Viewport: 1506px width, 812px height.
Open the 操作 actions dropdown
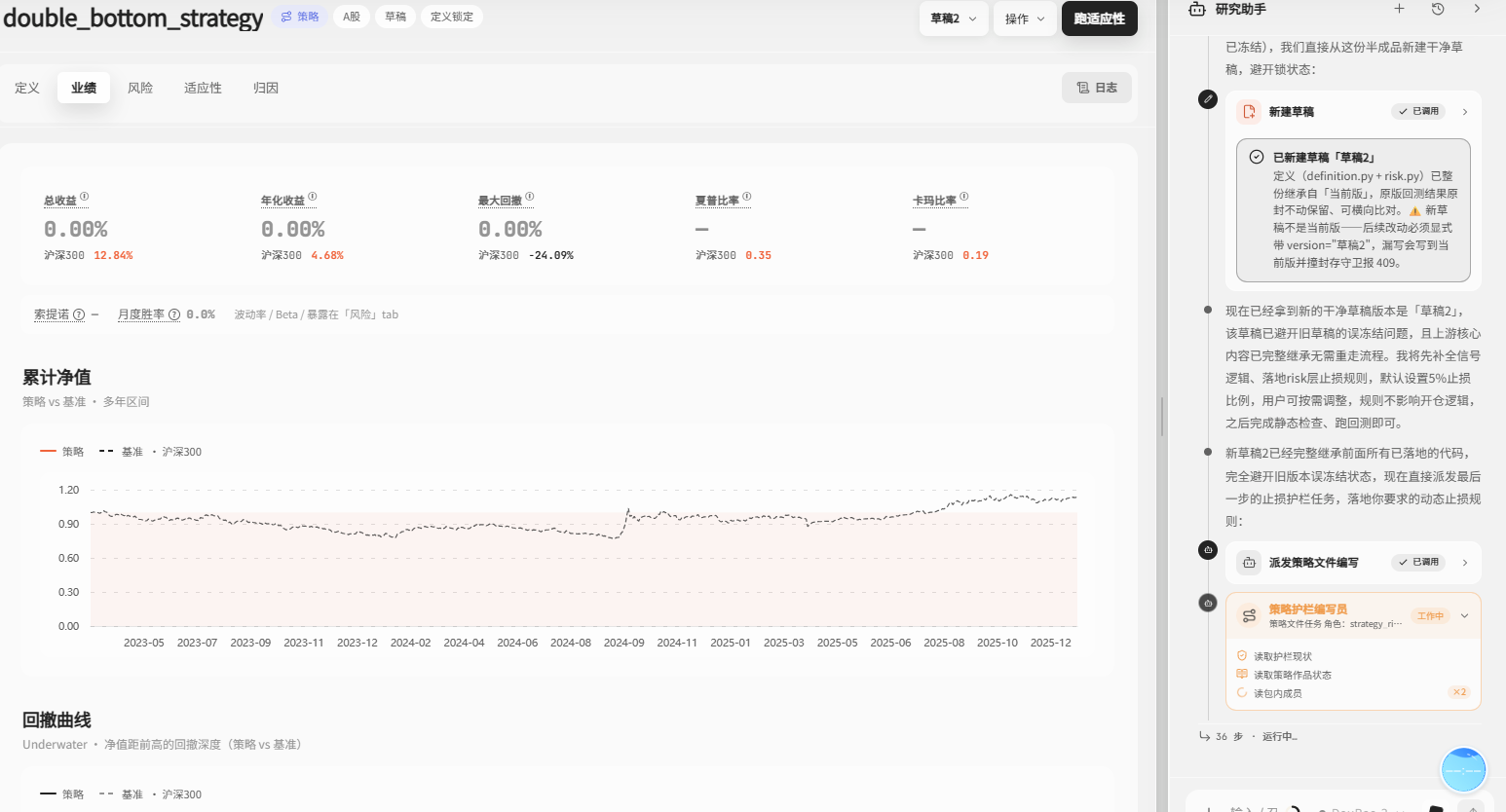1025,18
